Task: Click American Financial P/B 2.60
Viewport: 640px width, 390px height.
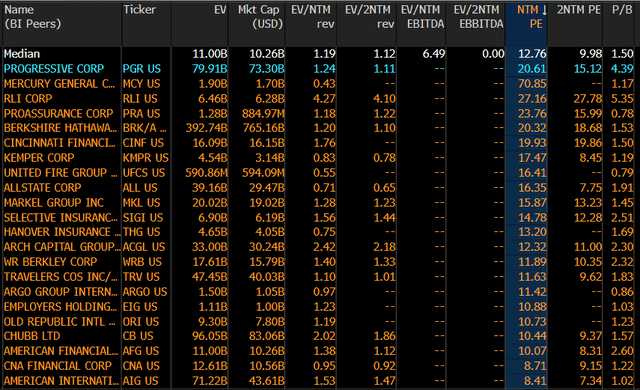Action: (x=622, y=351)
